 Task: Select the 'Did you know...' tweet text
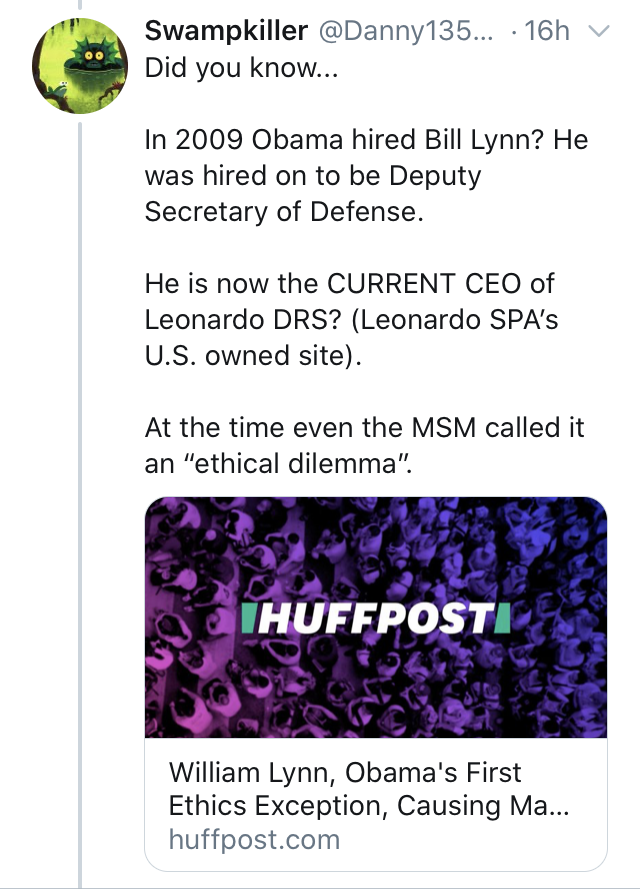click(x=241, y=68)
